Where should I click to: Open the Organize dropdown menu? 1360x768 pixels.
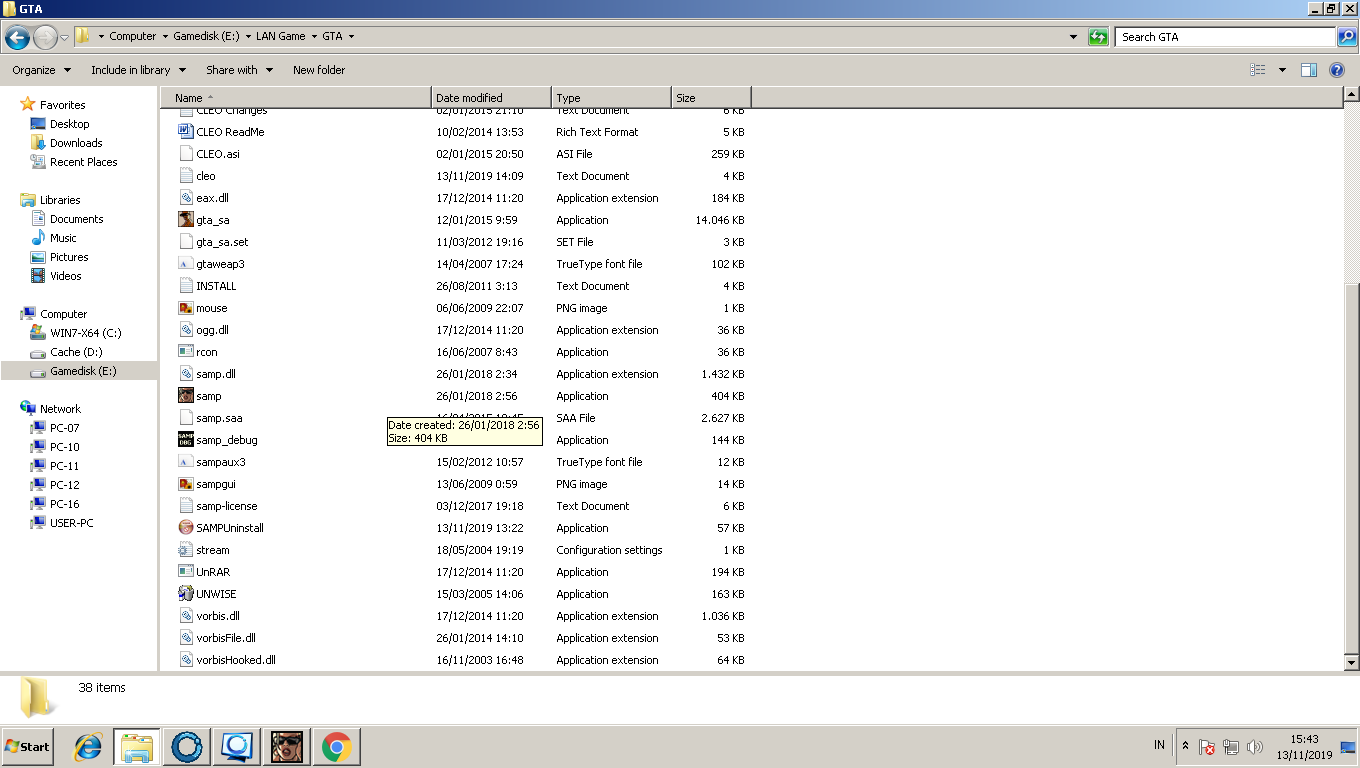[x=41, y=70]
